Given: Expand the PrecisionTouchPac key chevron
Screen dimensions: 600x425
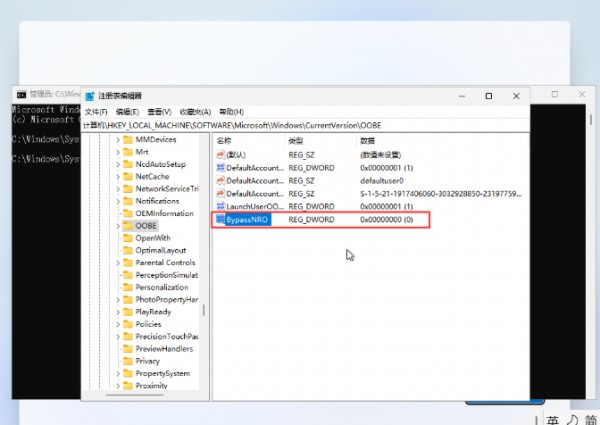Looking at the screenshot, I should [118, 337].
